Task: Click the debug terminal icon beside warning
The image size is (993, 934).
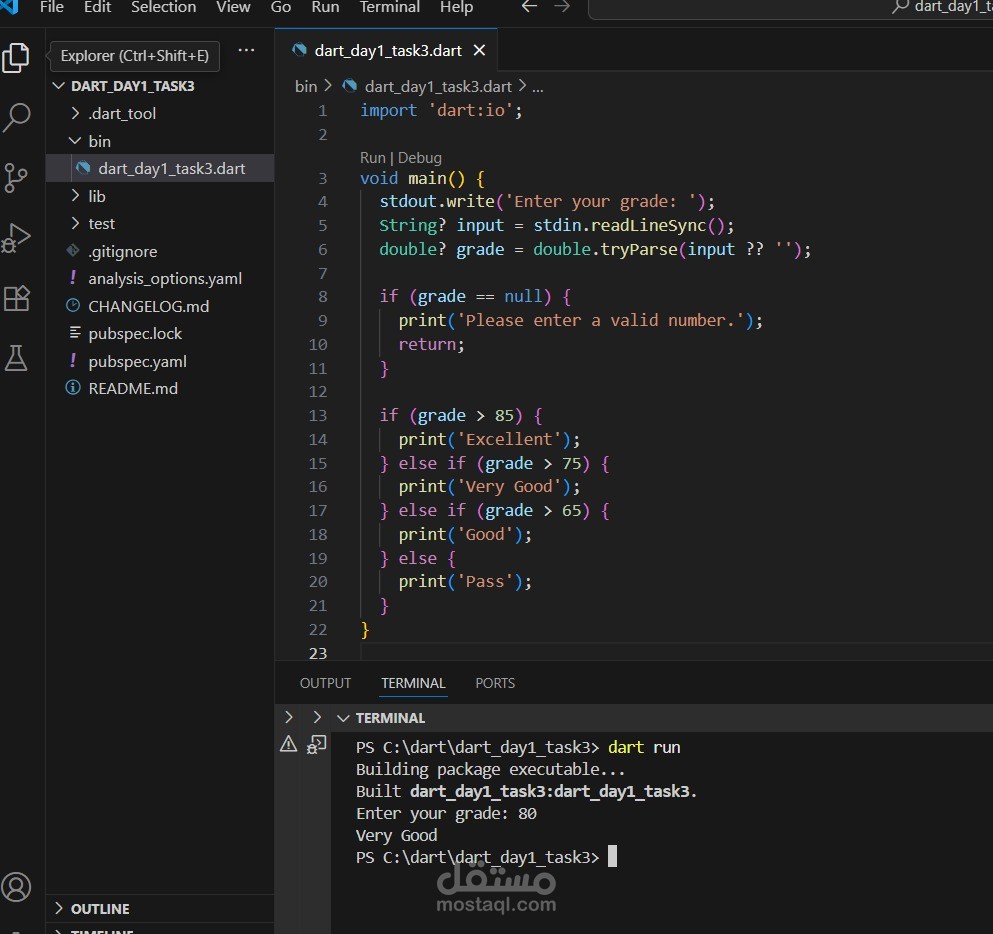Action: (x=317, y=744)
